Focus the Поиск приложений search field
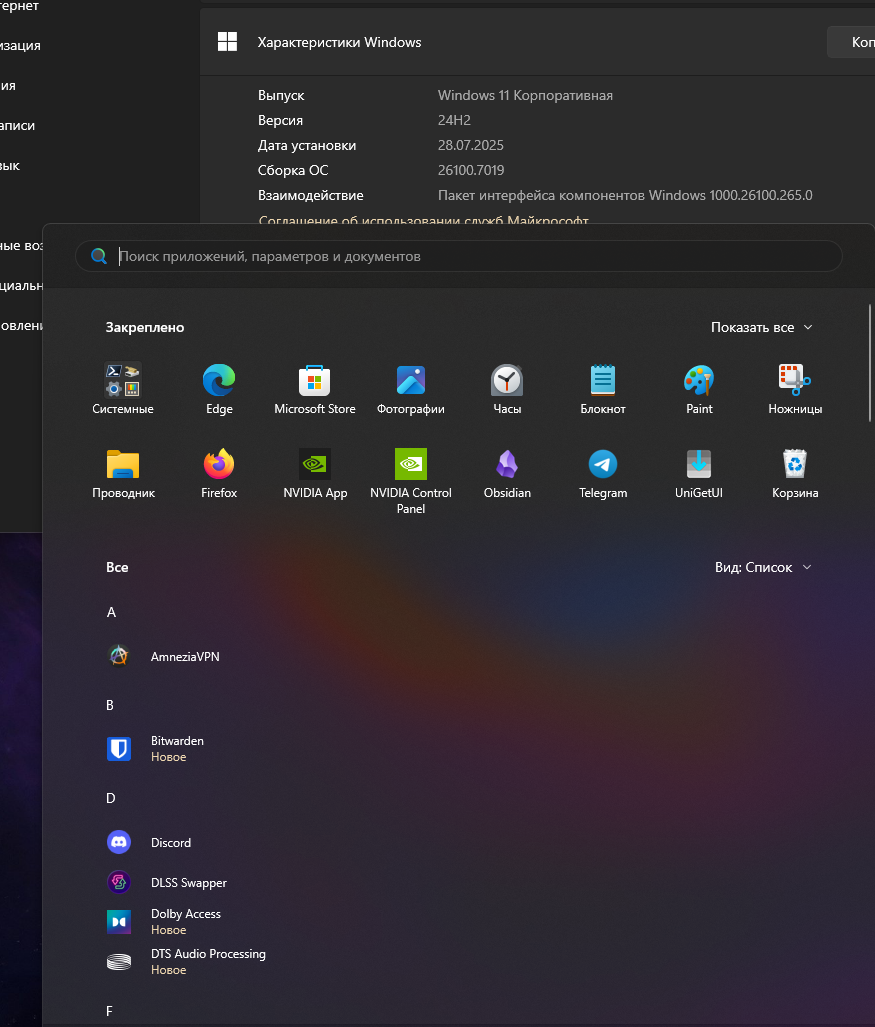The height and width of the screenshot is (1027, 875). click(458, 256)
